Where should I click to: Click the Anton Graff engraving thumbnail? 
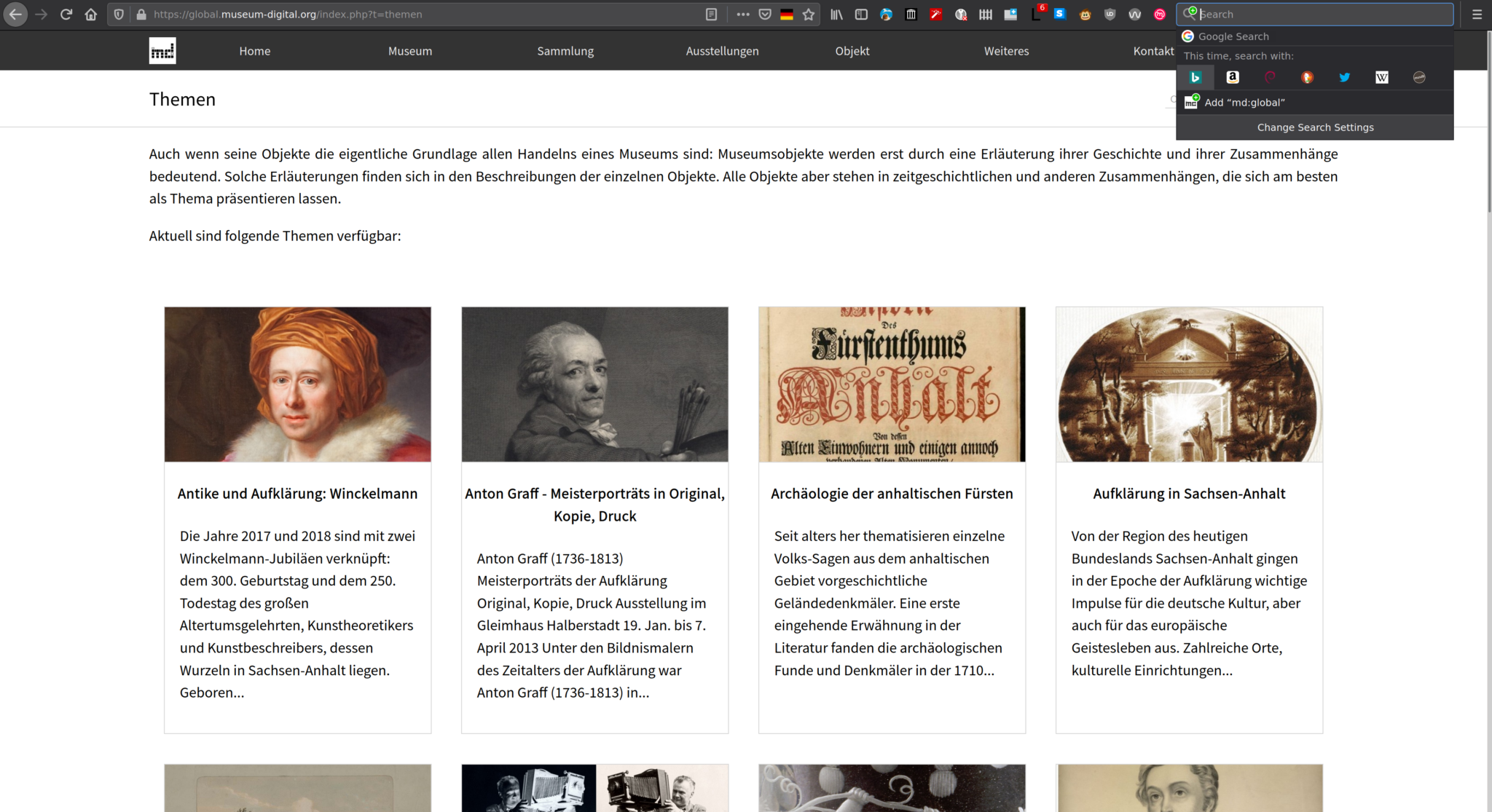pyautogui.click(x=594, y=385)
